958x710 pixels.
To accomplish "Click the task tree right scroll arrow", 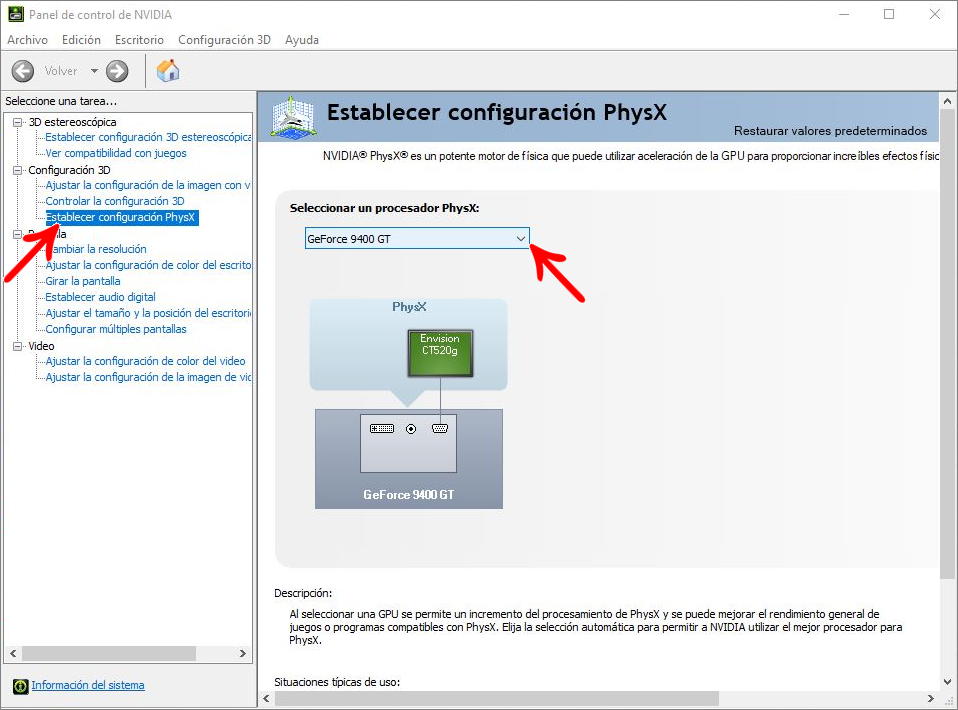I will (243, 653).
